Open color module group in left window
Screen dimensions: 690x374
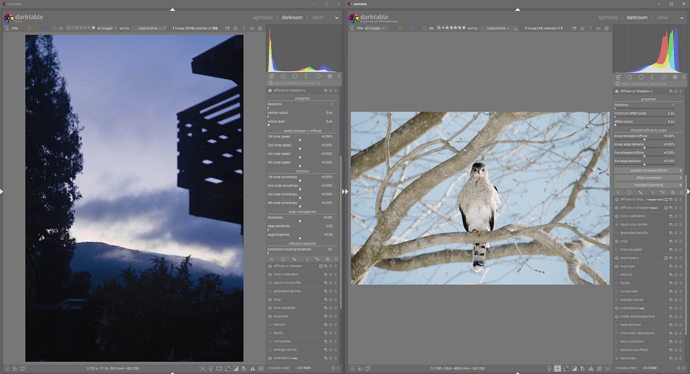(x=307, y=77)
